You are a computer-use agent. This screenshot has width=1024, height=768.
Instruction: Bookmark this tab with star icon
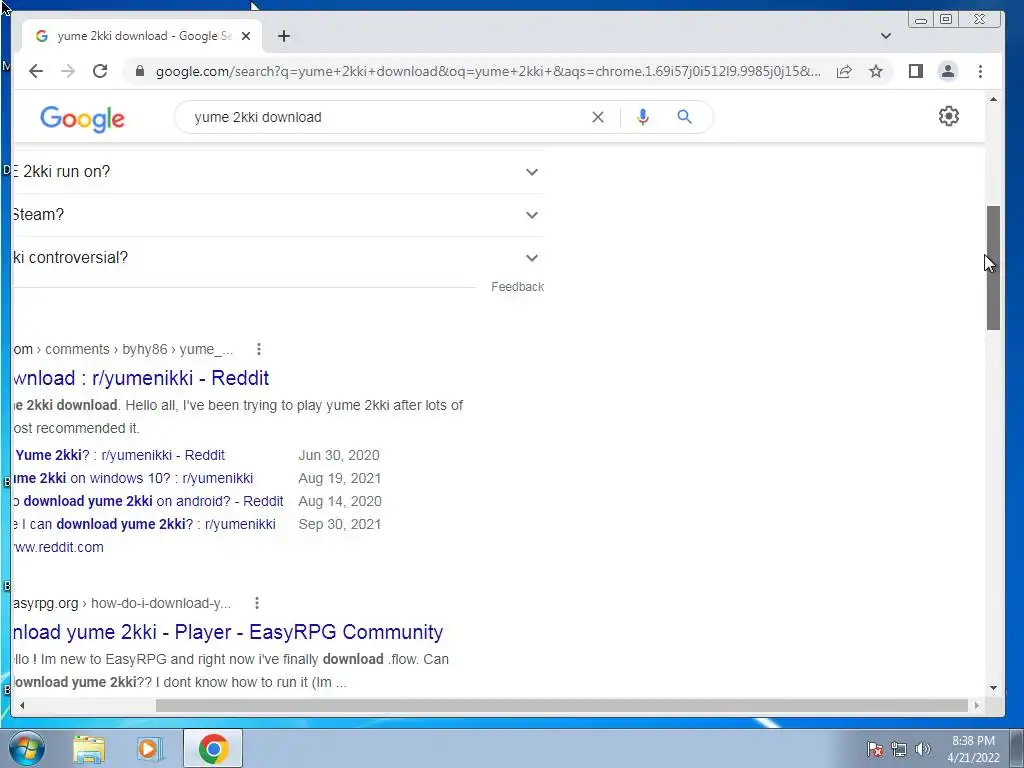(876, 71)
